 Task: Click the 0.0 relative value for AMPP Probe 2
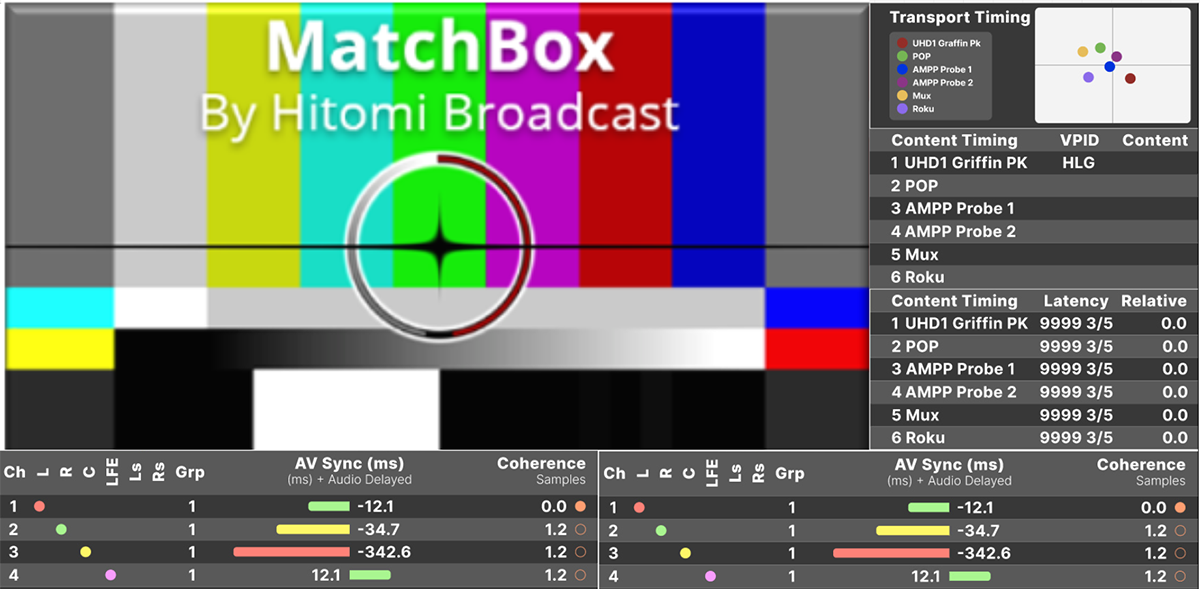click(1173, 393)
